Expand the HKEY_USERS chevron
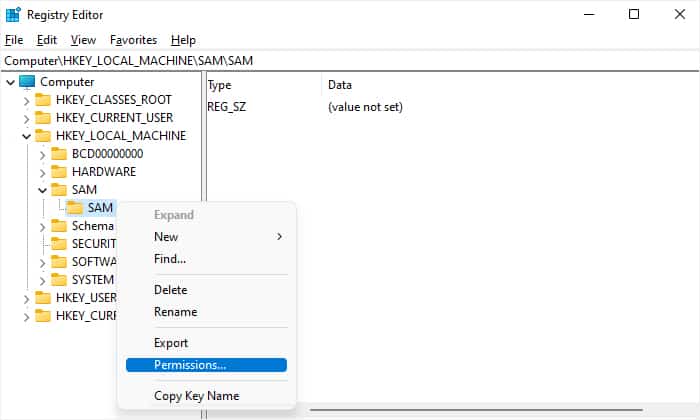This screenshot has height=420, width=700. (26, 299)
